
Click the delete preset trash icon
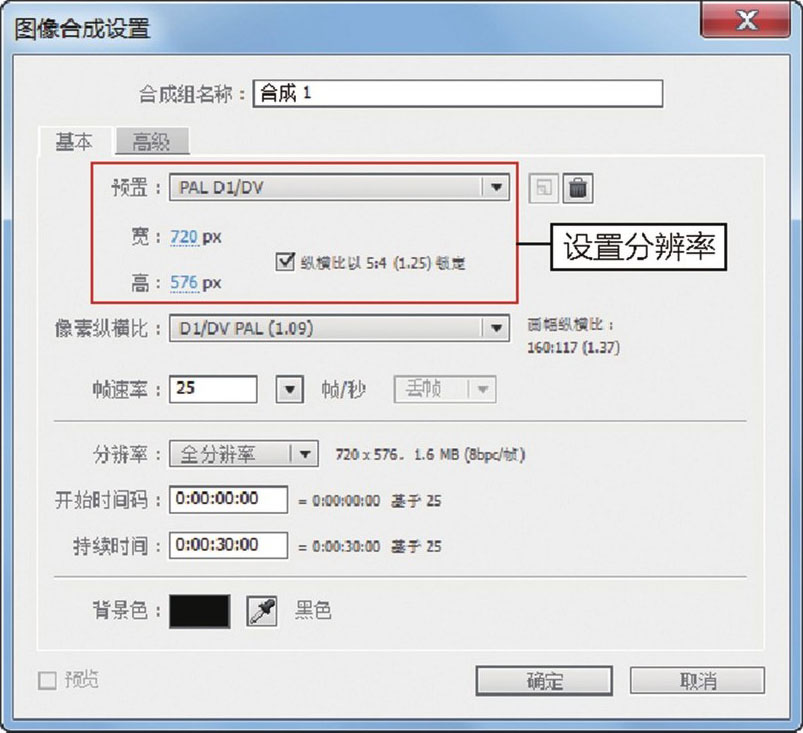(x=578, y=188)
